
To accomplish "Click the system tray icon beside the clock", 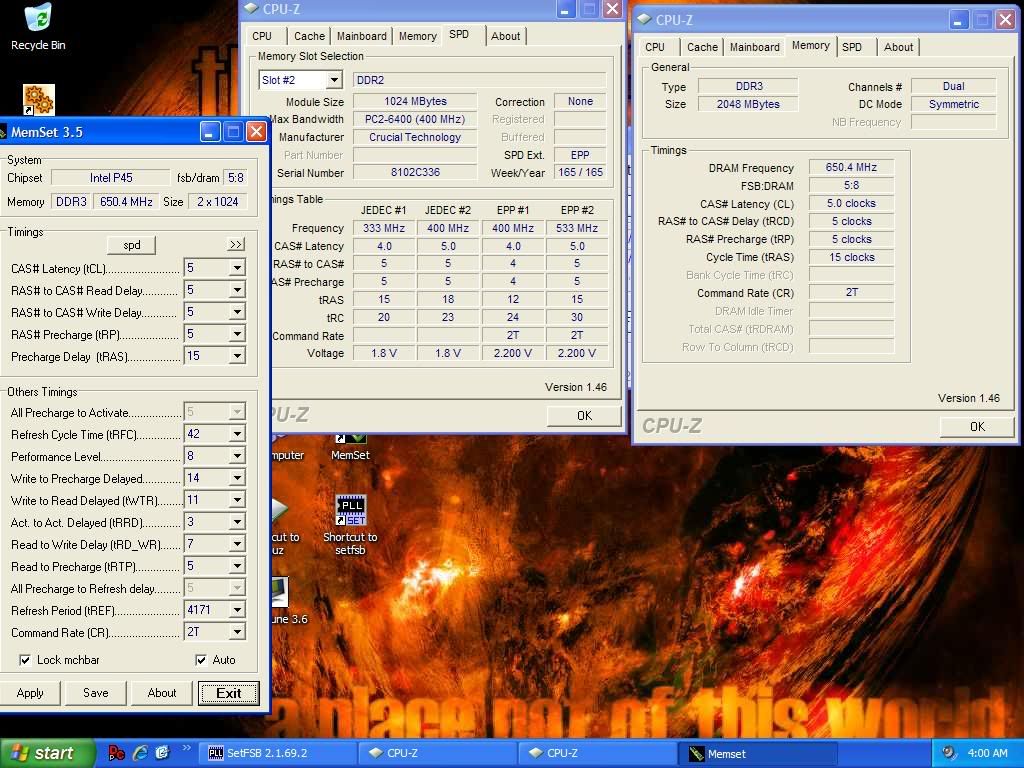I will 949,753.
